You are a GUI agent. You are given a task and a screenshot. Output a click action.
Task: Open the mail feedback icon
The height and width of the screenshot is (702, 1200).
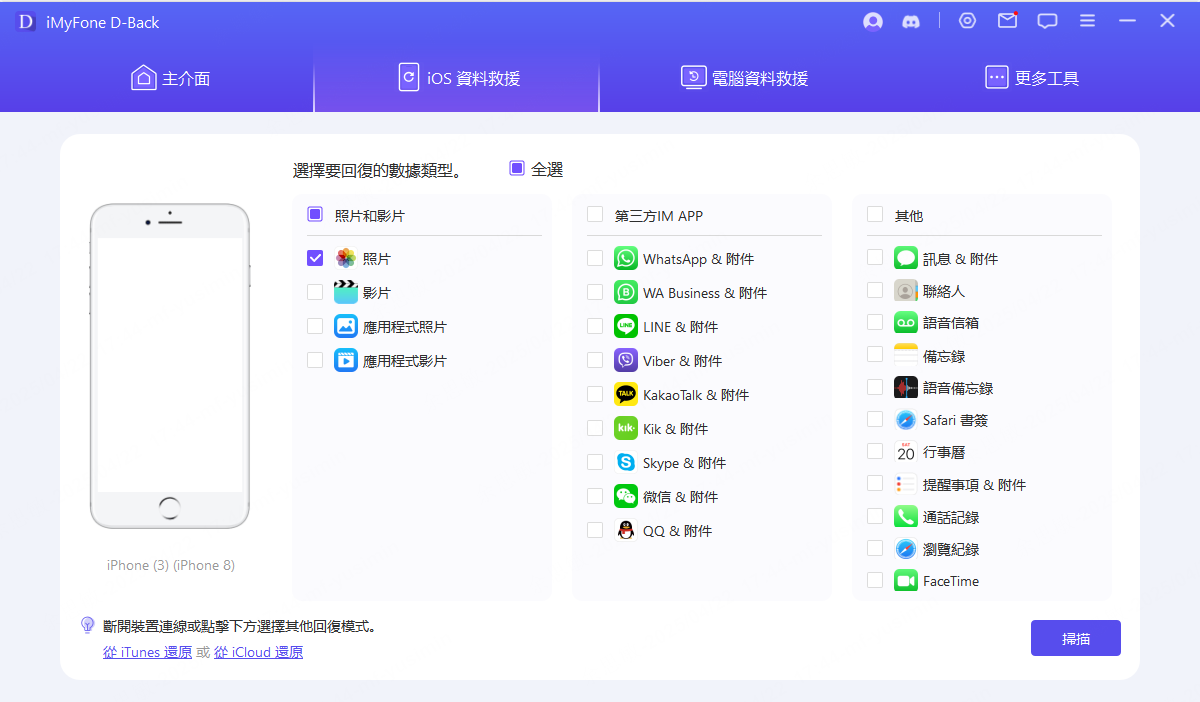coord(1007,20)
